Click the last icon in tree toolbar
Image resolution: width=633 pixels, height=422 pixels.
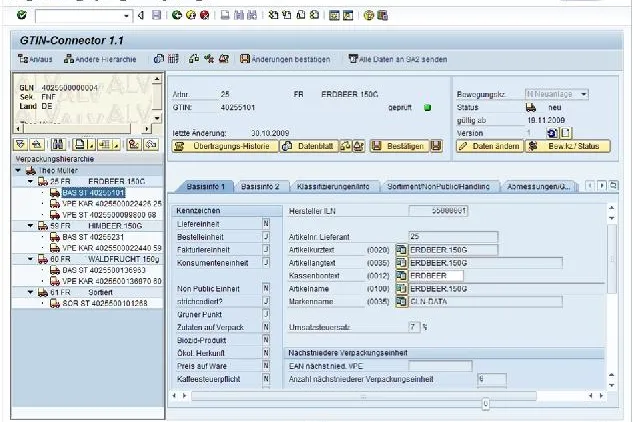(151, 144)
